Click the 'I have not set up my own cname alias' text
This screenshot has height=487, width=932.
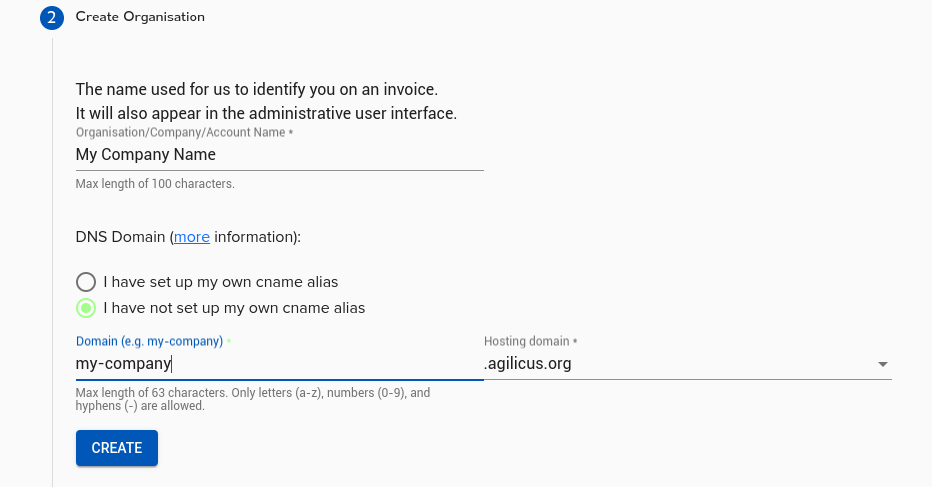pos(234,308)
